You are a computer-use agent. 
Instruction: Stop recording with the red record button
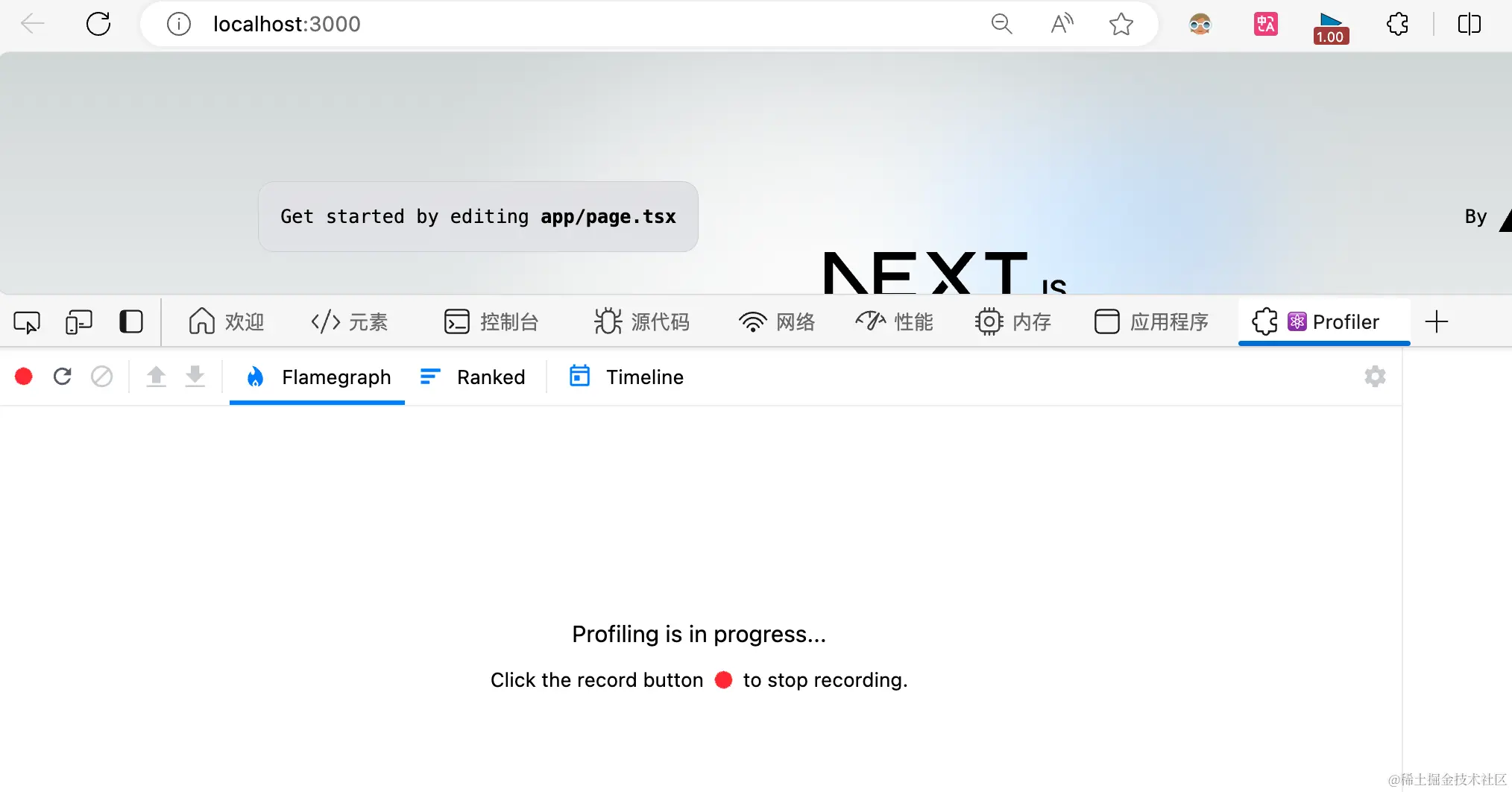22,377
